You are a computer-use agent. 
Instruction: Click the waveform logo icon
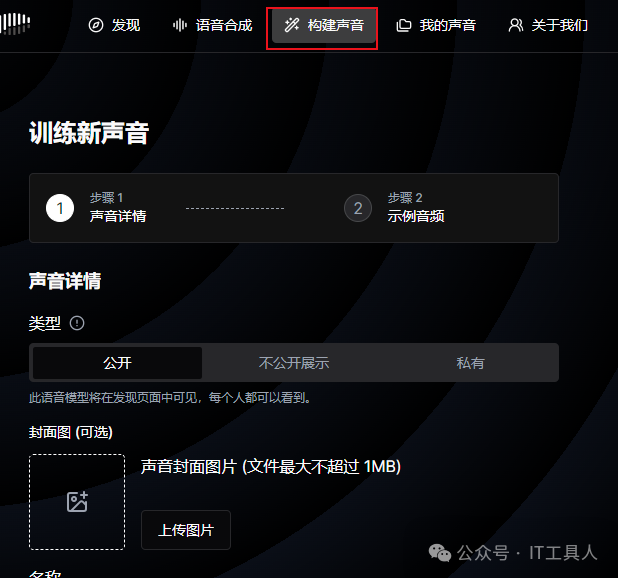tap(15, 24)
